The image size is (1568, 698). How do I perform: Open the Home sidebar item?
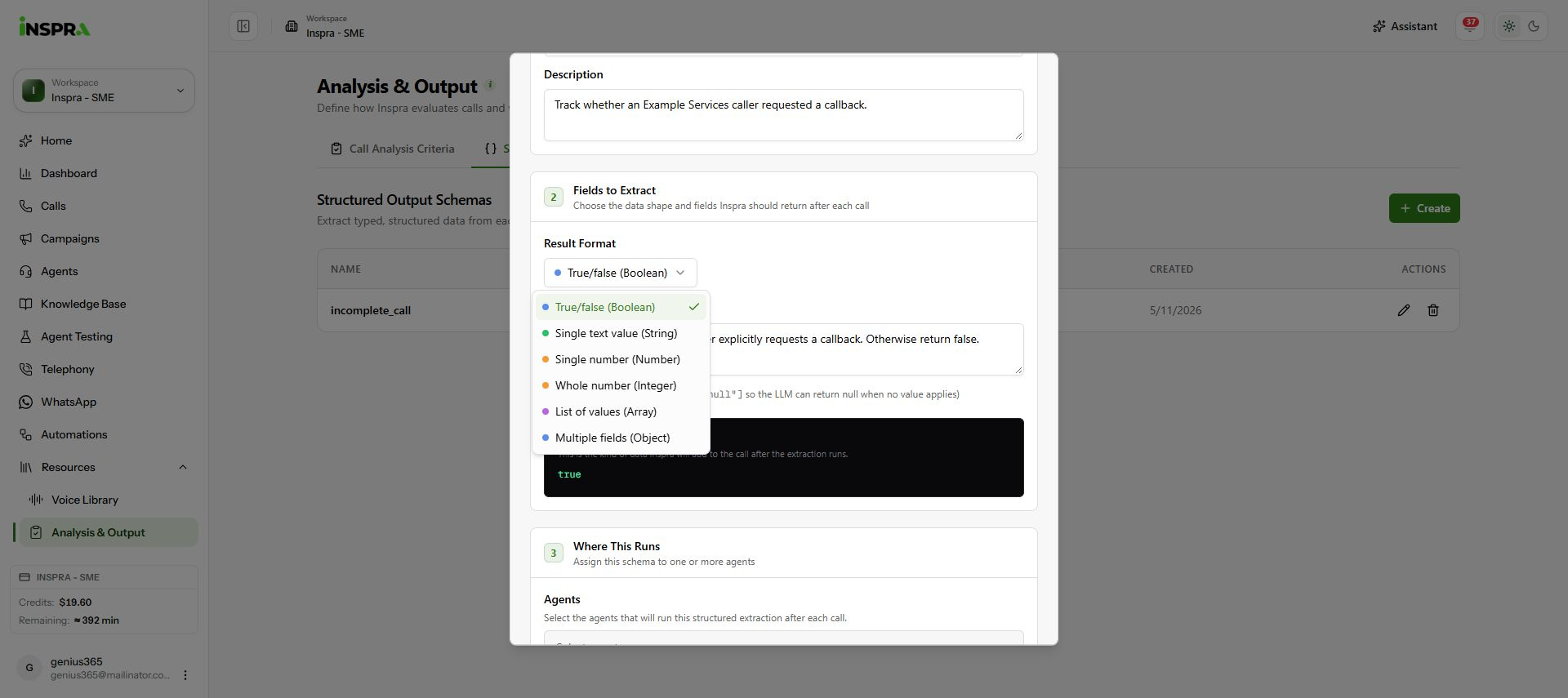(105, 140)
